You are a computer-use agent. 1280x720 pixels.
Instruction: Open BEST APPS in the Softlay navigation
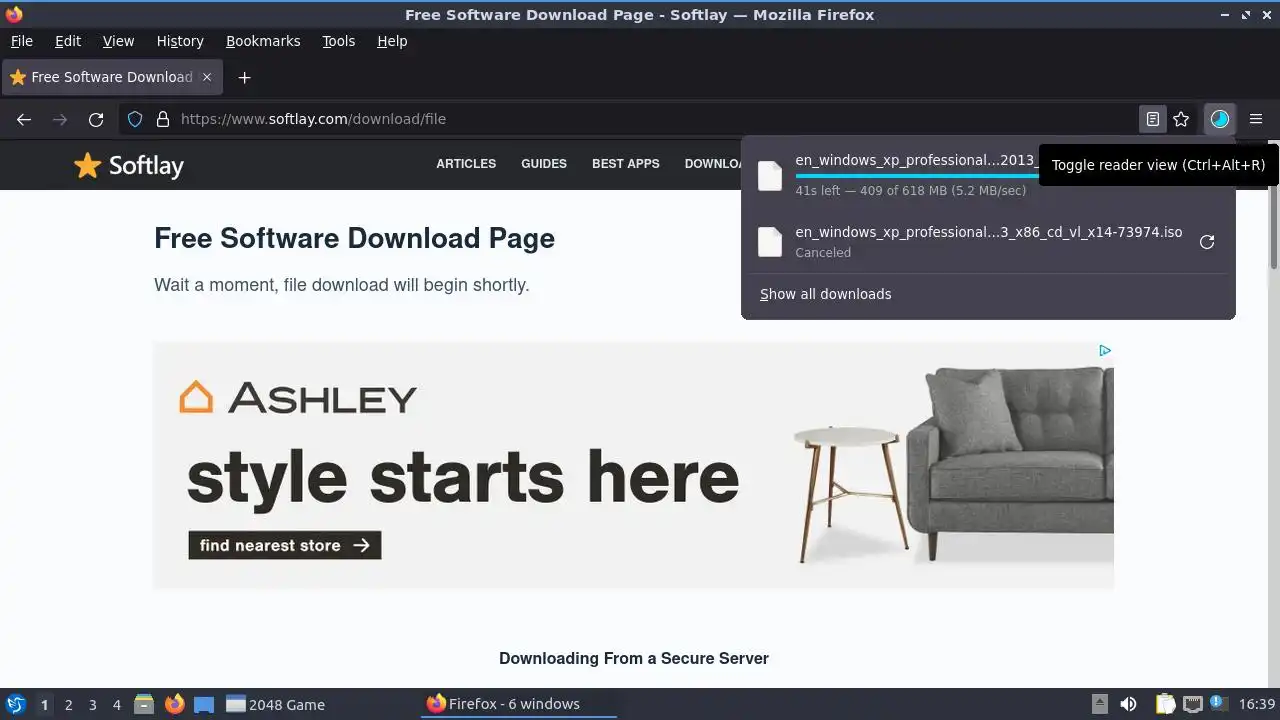click(x=626, y=164)
